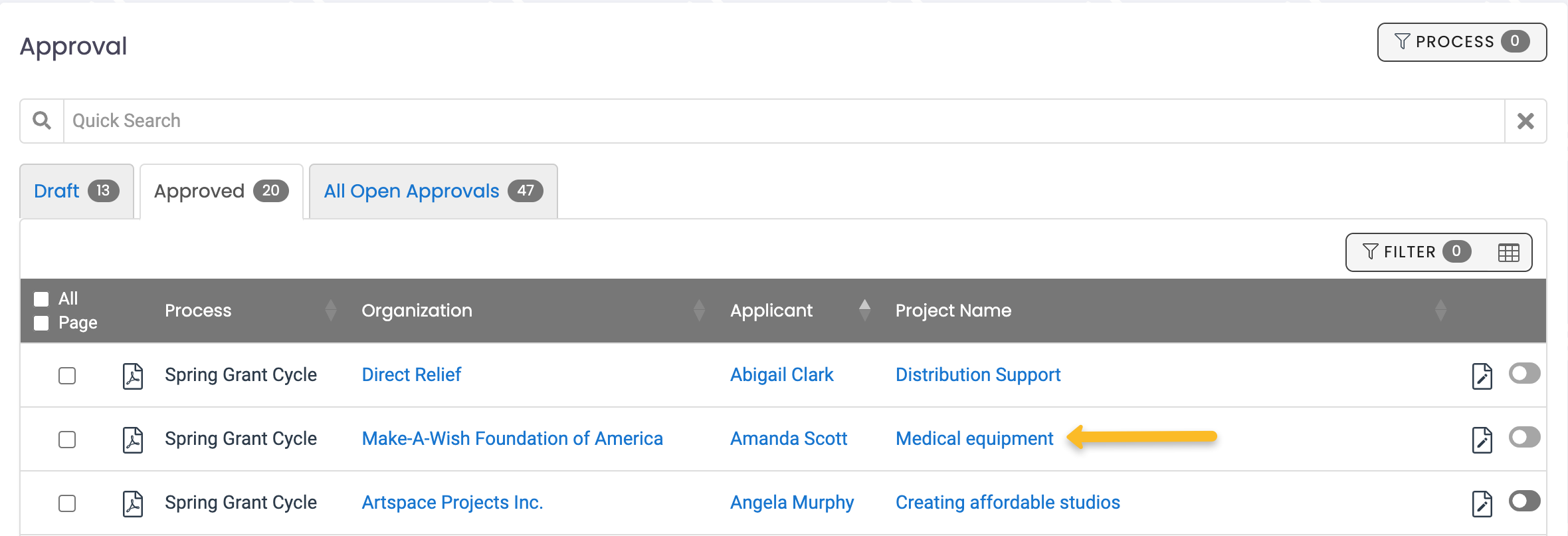Click Spring Grant Cycle in Make-A-Wish row
1568x536 pixels.
point(241,439)
